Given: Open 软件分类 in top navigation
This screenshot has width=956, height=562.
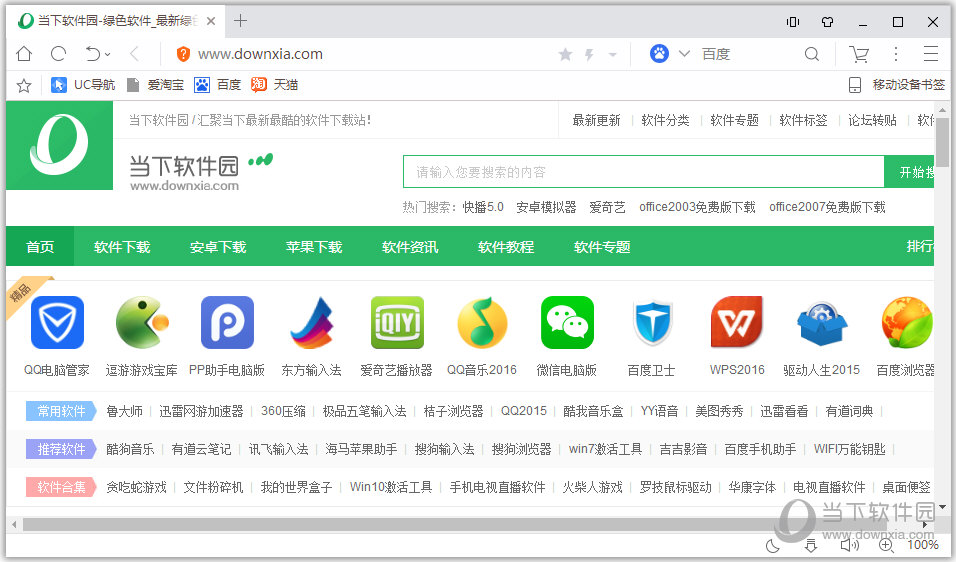Looking at the screenshot, I should [x=665, y=120].
